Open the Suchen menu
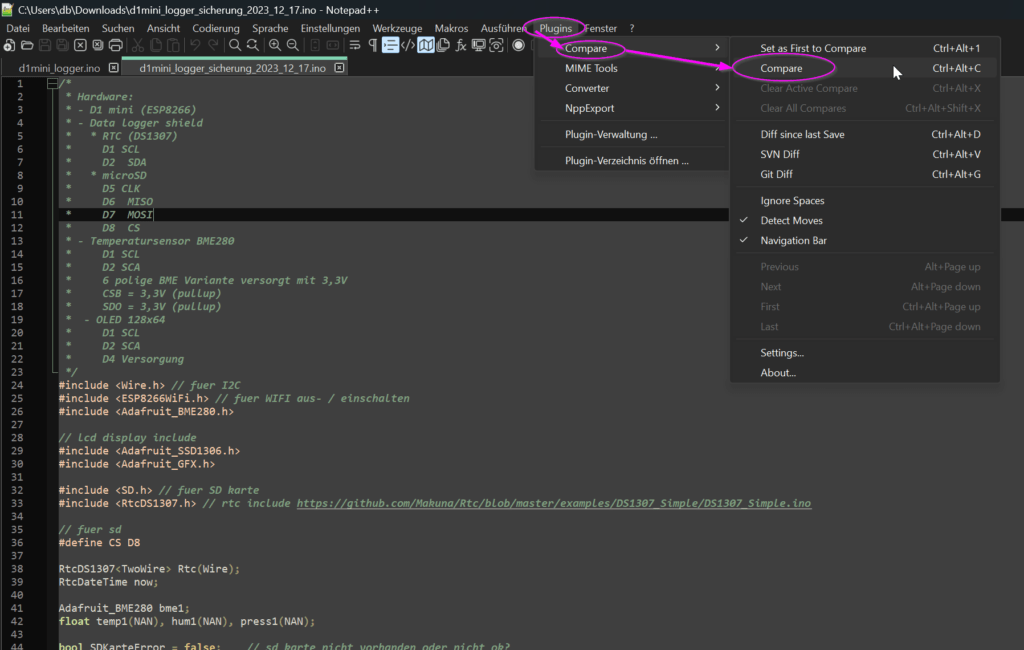Viewport: 1024px width, 650px height. [118, 28]
